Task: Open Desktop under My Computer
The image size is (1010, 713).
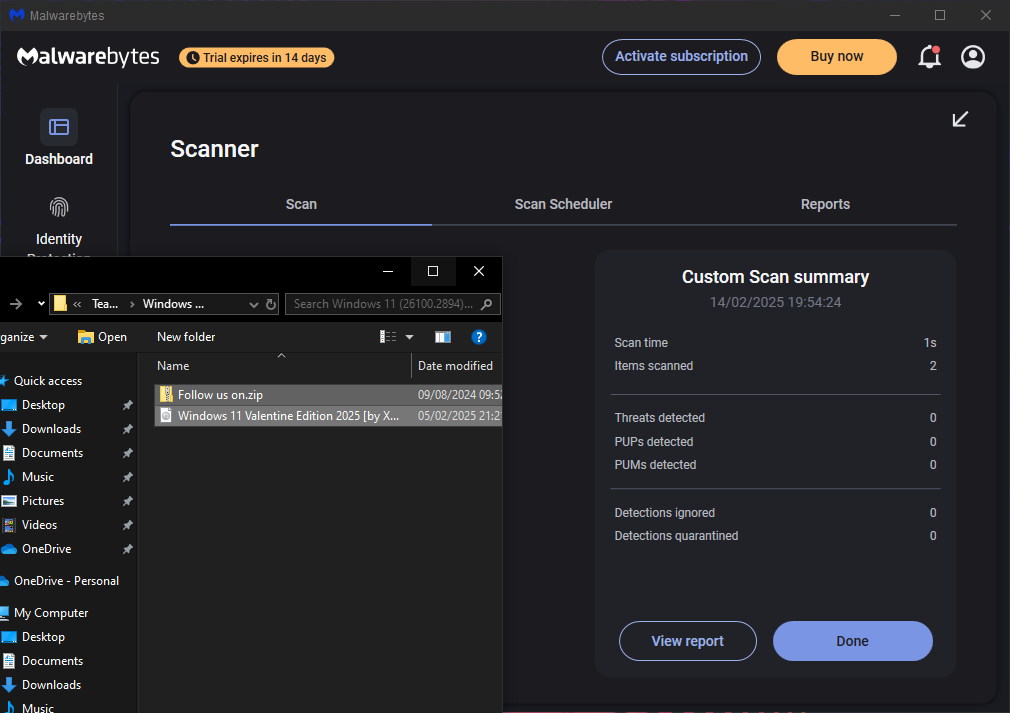Action: 43,636
